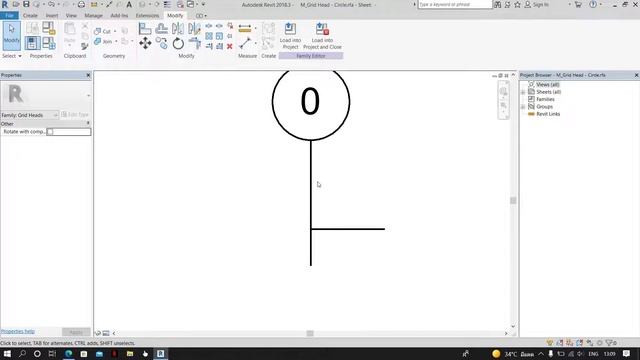Click the vertical scrollbar thumb of the view
Viewport: 640px width, 360px height.
513,200
